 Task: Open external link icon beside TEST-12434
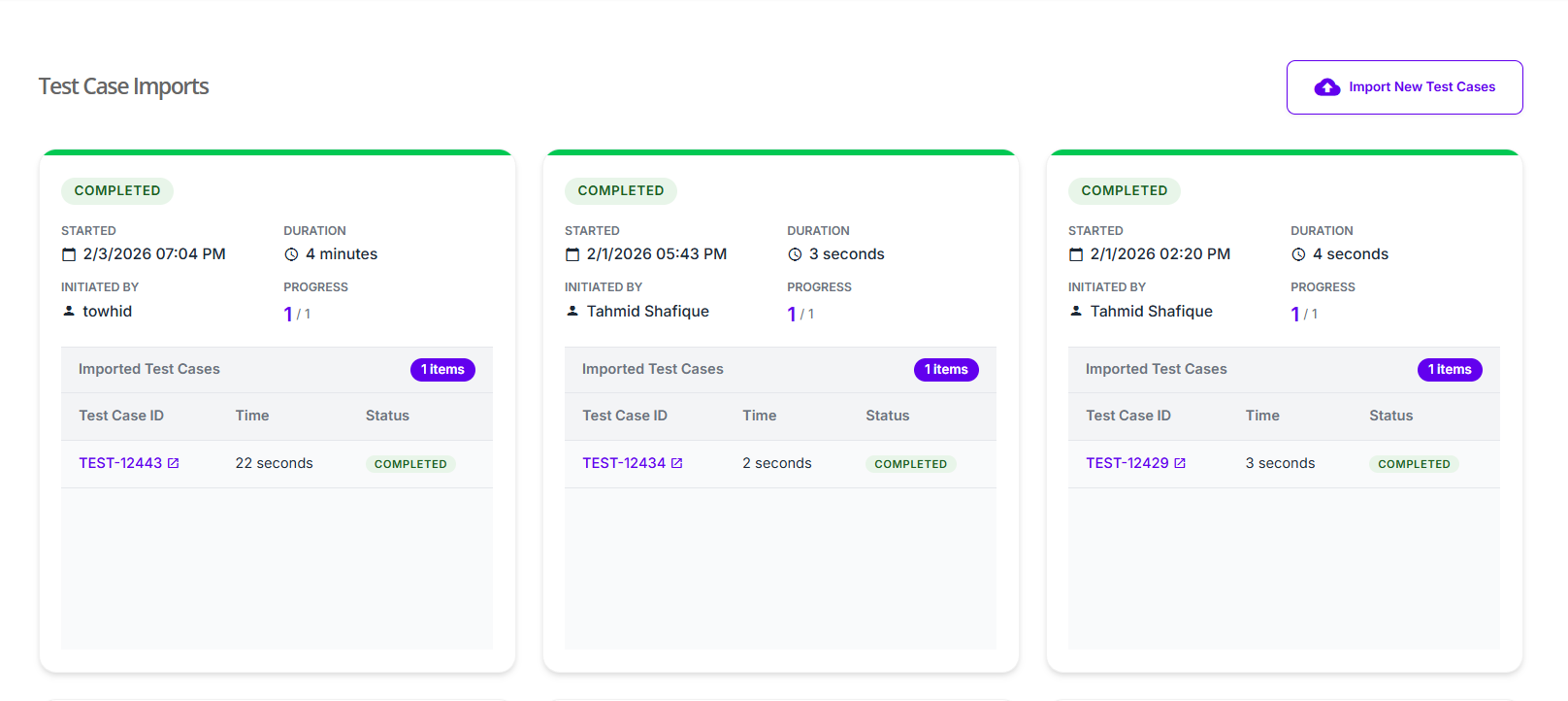point(677,463)
